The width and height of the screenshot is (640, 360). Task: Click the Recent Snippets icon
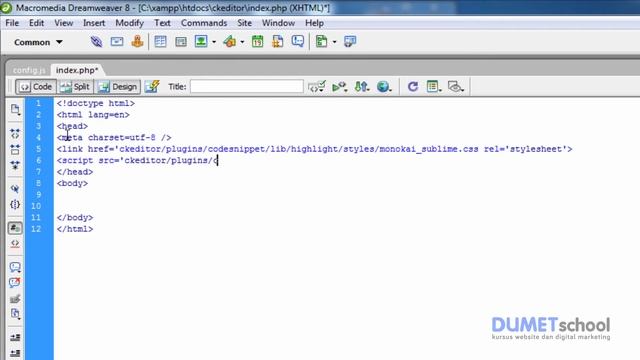(15, 314)
